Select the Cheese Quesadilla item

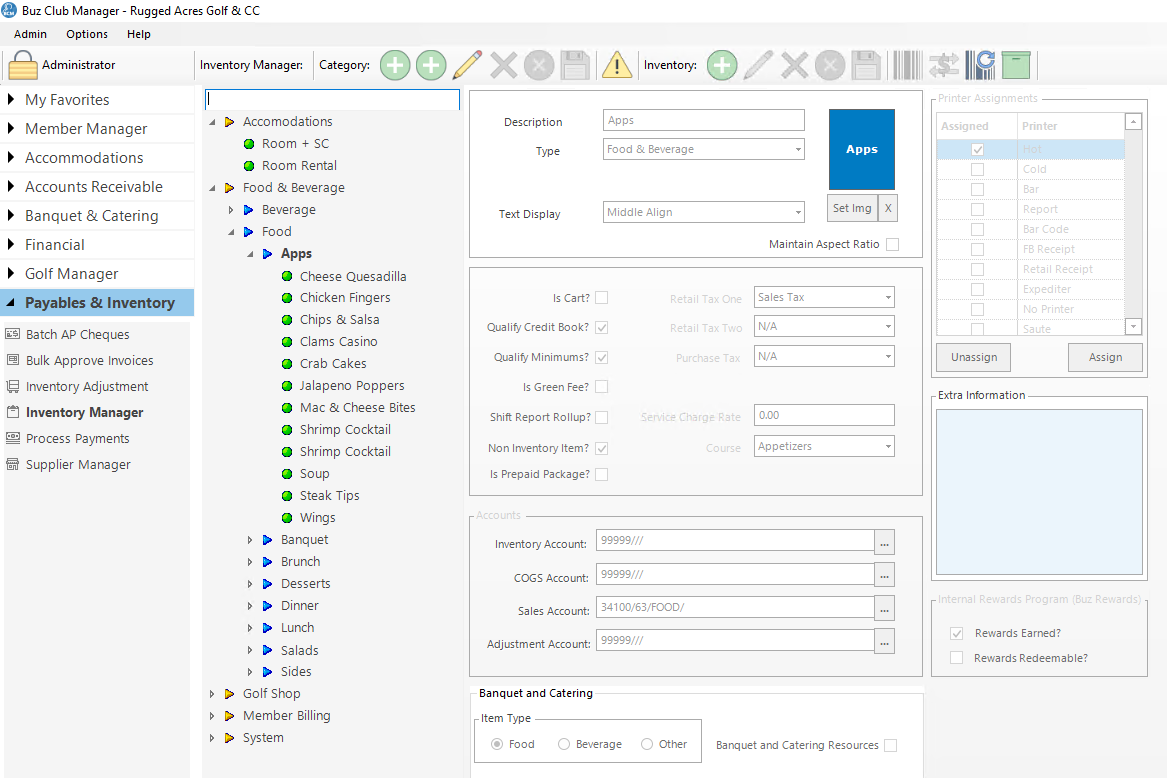pyautogui.click(x=353, y=276)
